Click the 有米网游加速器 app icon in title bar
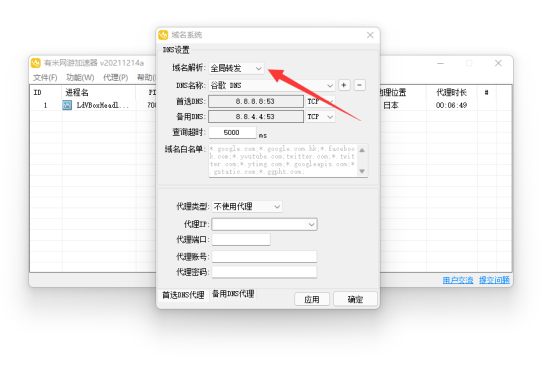This screenshot has height=370, width=543. [x=36, y=63]
